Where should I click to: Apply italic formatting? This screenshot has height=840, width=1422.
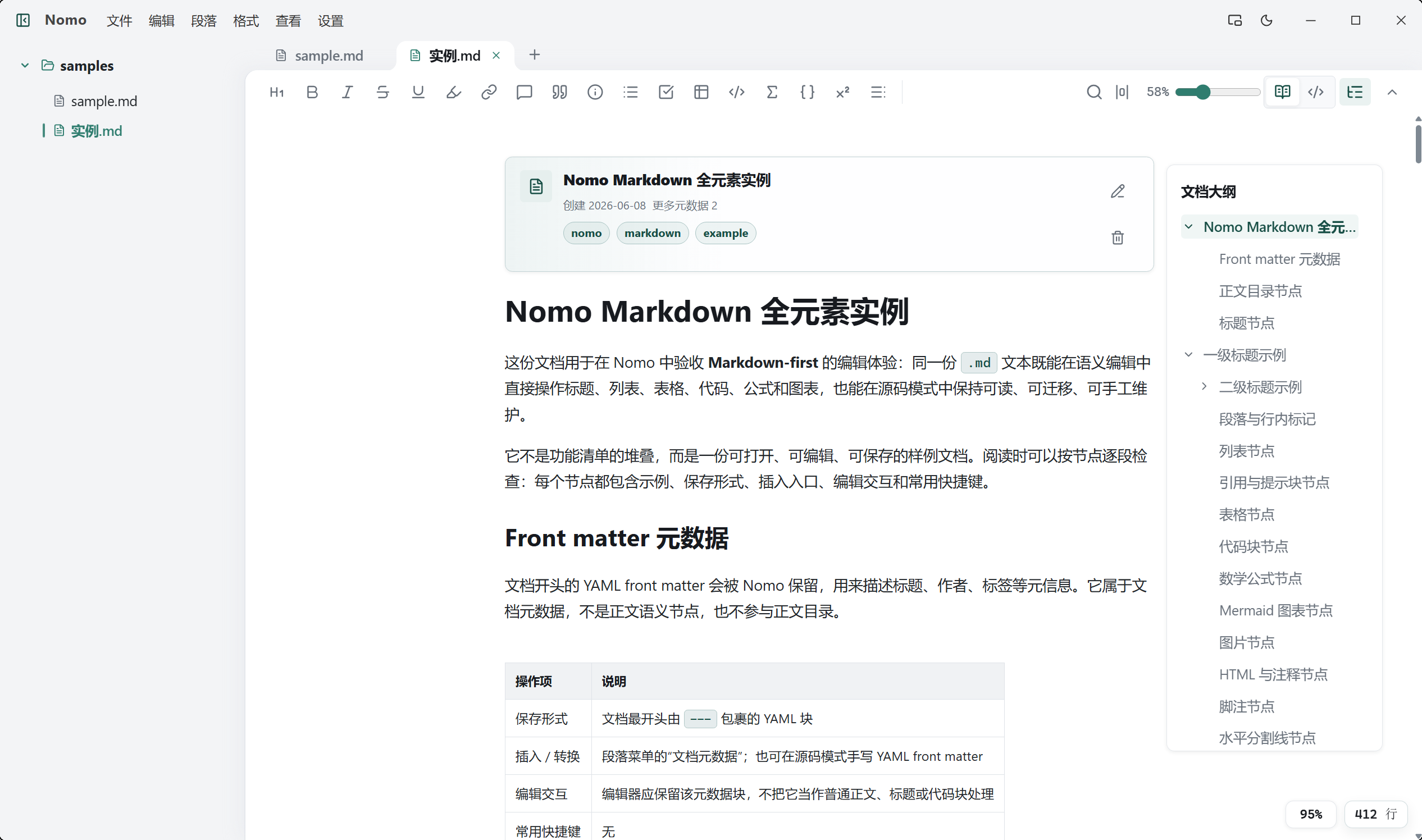[x=348, y=92]
